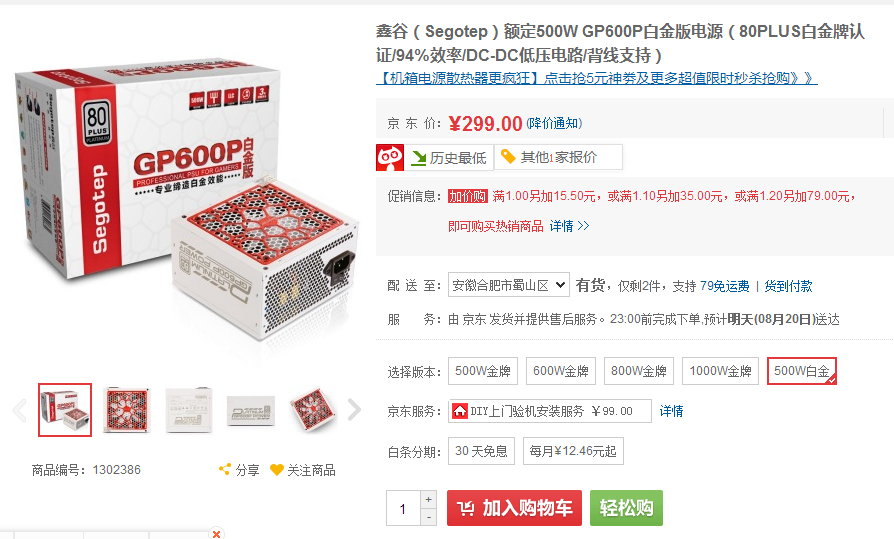Image resolution: width=894 pixels, height=539 pixels.
Task: Click the owl price-comparison icon
Action: [x=390, y=157]
